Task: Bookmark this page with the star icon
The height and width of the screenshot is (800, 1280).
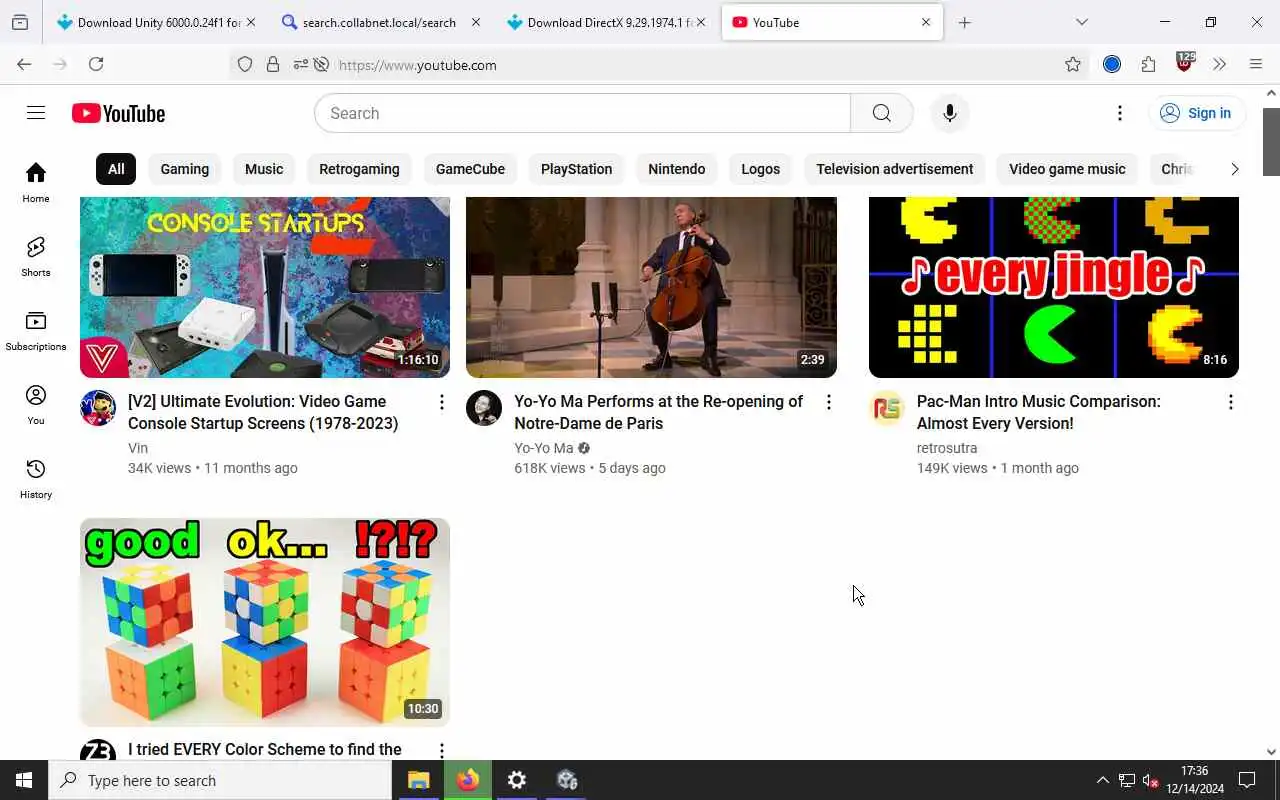Action: tap(1073, 64)
